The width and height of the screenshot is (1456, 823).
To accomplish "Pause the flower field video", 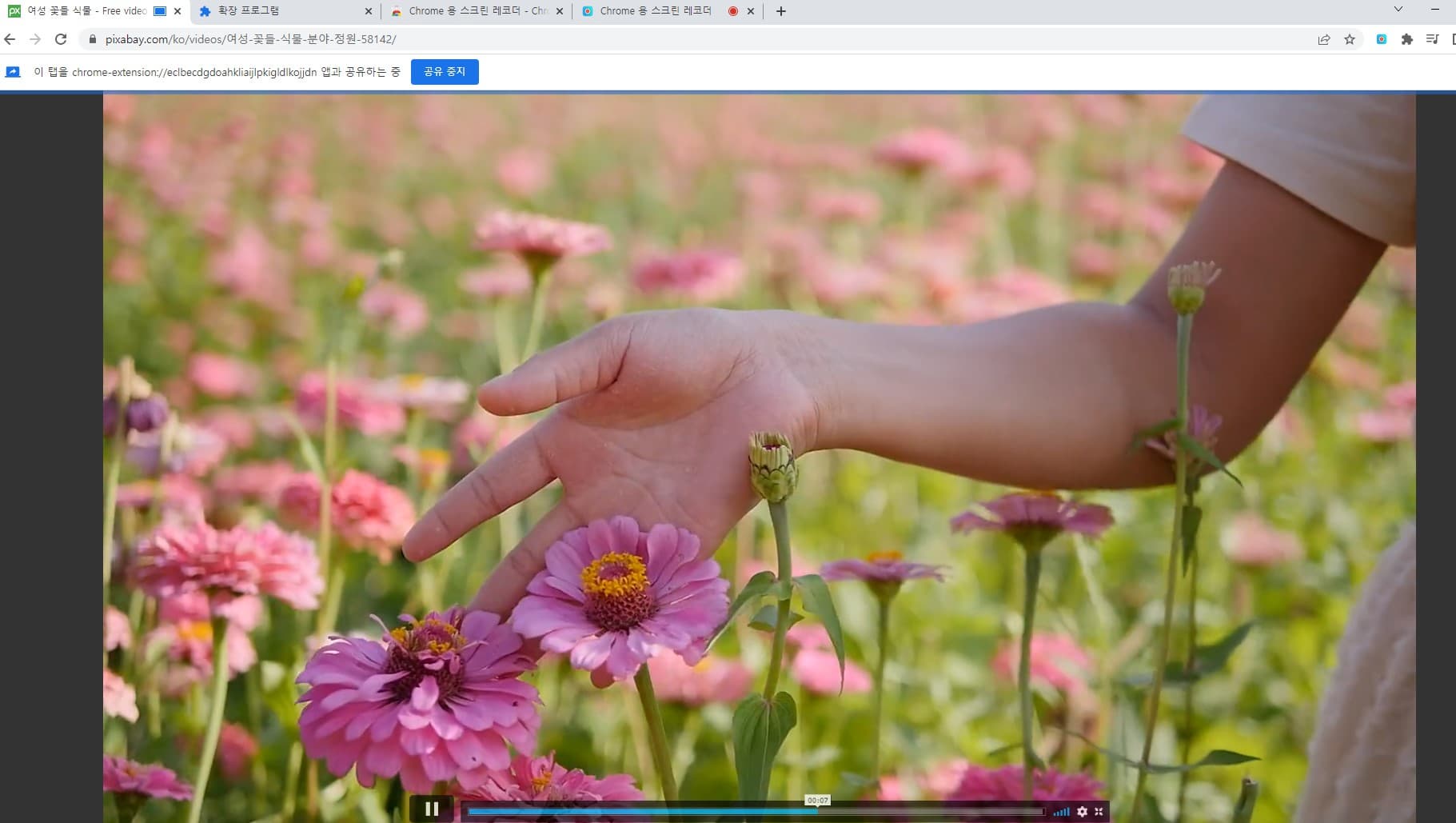I will [432, 809].
